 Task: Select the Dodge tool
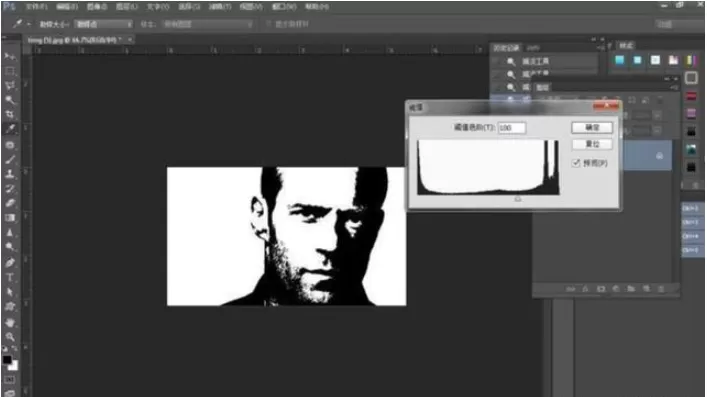tap(9, 247)
